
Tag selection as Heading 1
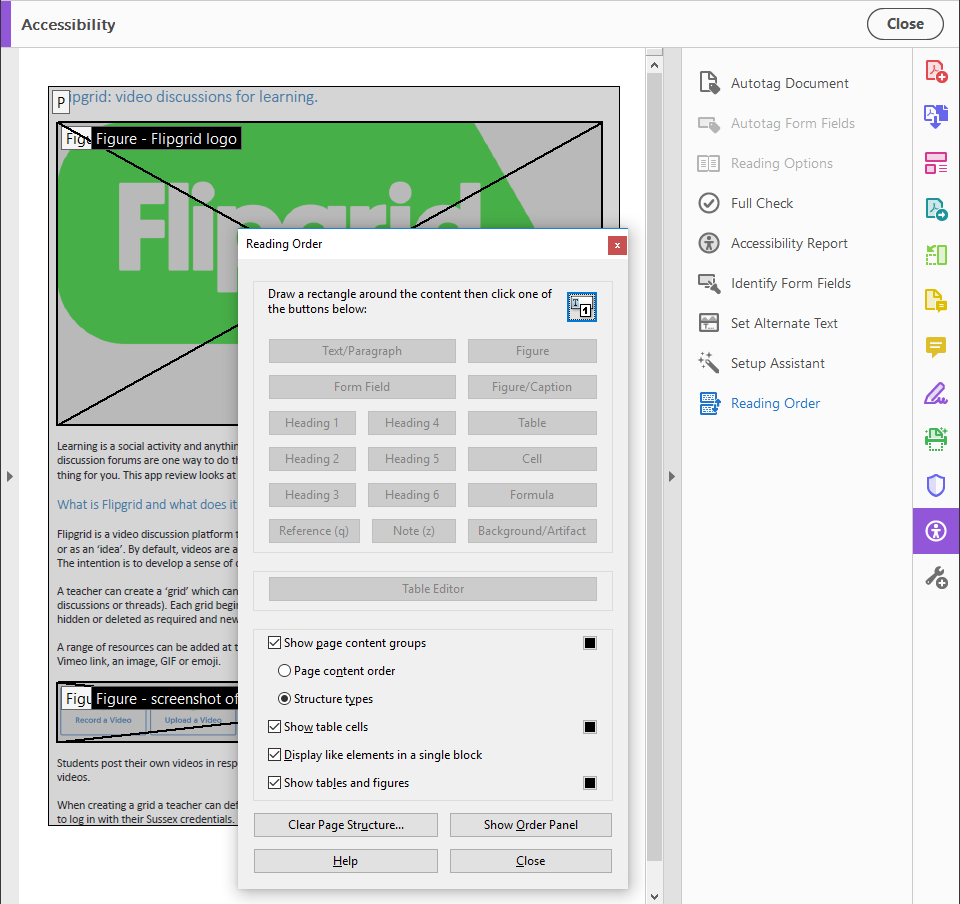(312, 423)
